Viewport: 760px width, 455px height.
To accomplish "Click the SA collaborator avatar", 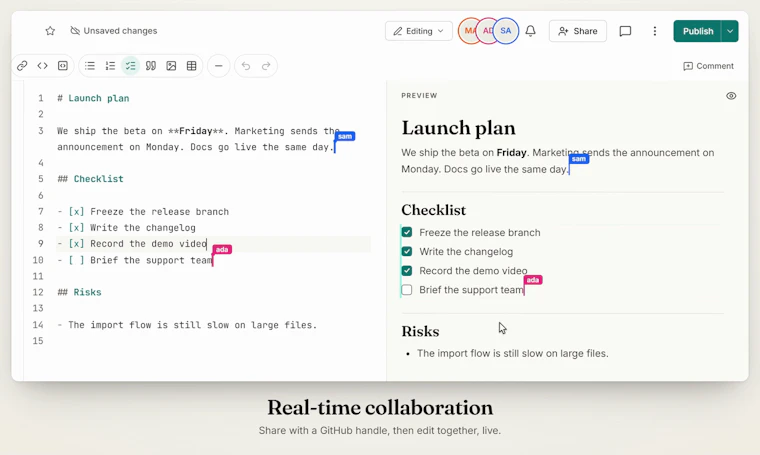I will [x=506, y=31].
